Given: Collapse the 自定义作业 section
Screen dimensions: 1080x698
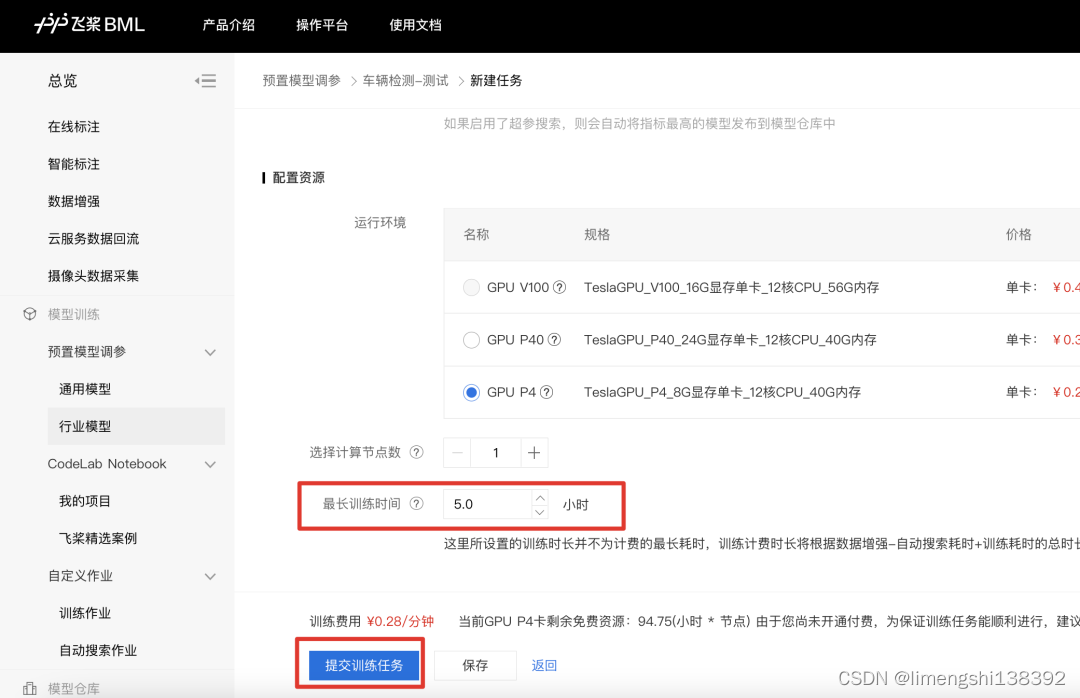Looking at the screenshot, I should [210, 576].
